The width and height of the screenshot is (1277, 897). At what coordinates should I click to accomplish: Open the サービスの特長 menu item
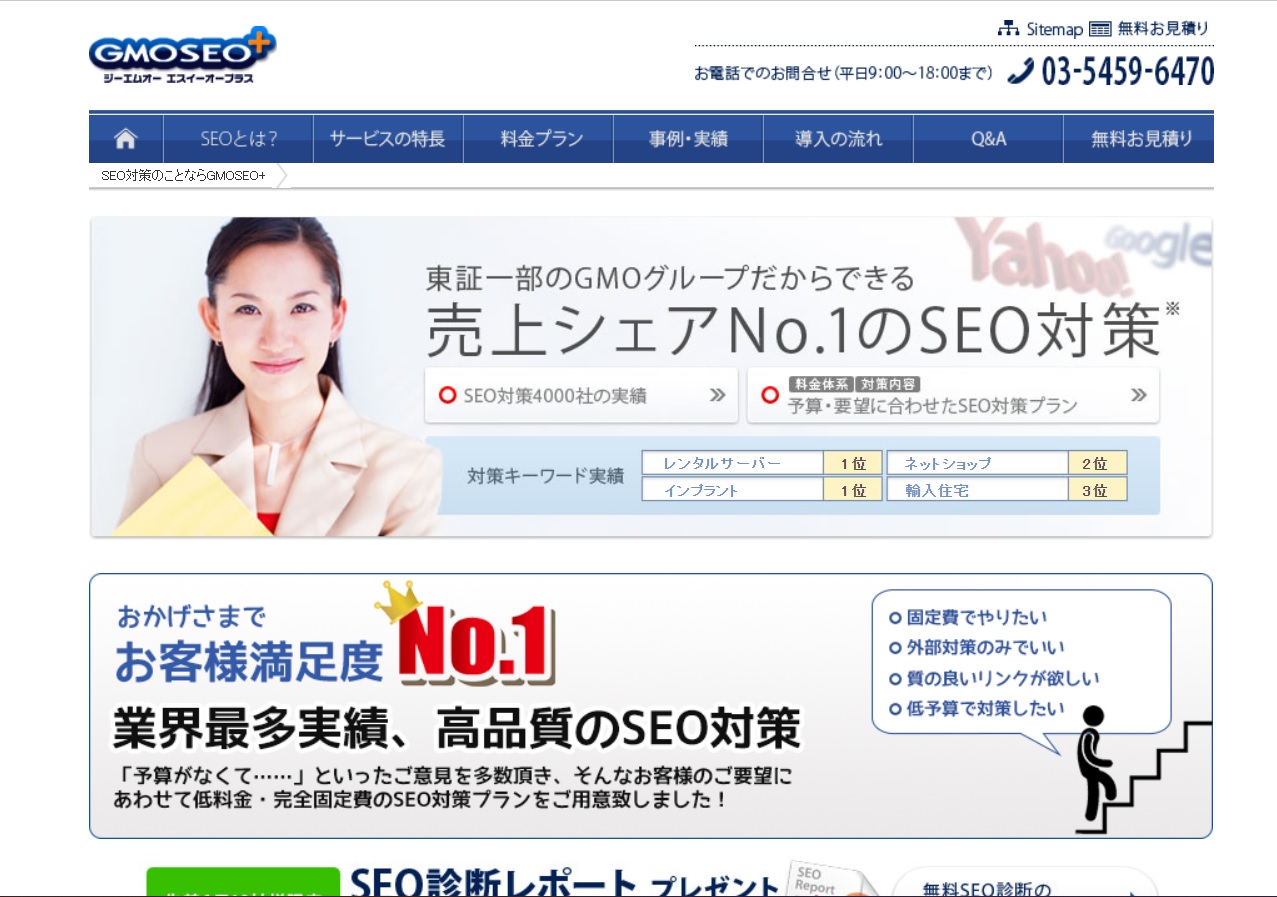(388, 139)
